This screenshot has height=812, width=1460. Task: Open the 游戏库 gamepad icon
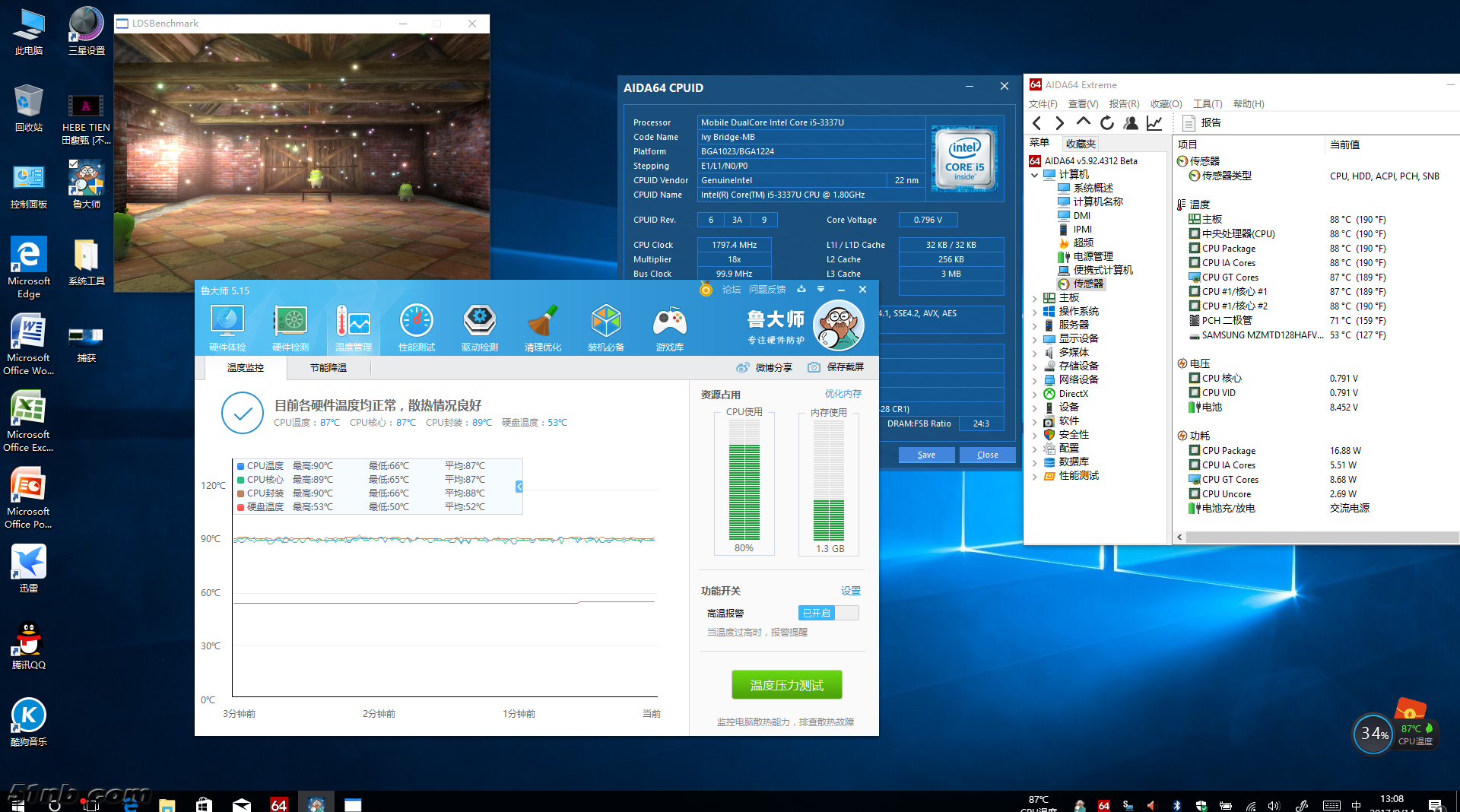(x=670, y=328)
